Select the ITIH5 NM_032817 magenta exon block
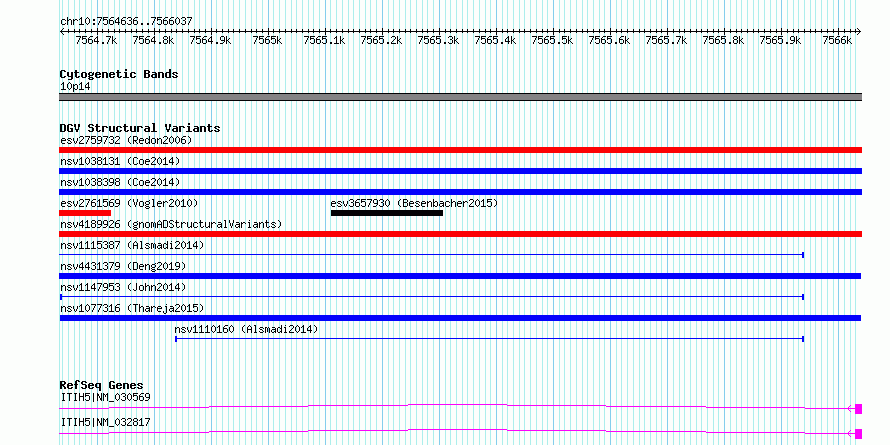The height and width of the screenshot is (445, 890). coord(859,434)
